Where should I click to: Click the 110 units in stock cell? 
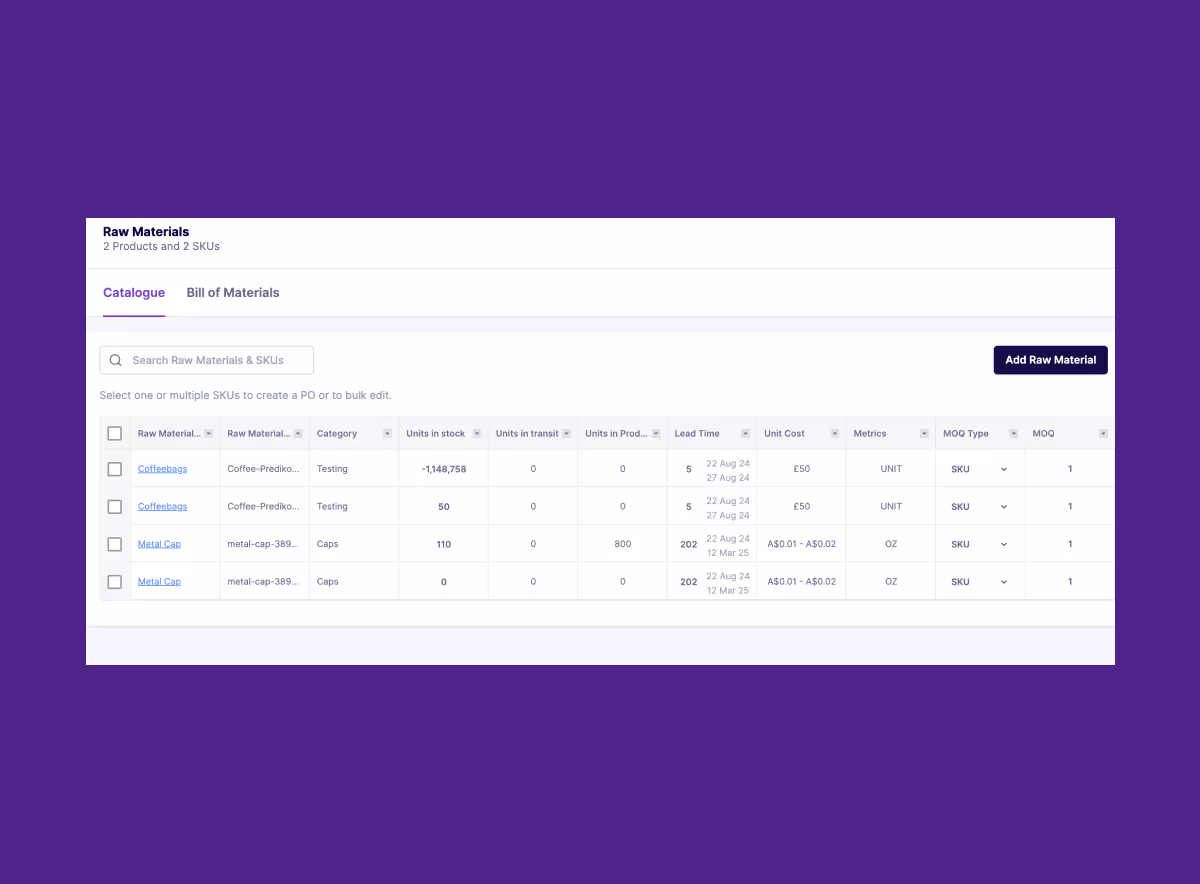tap(444, 544)
